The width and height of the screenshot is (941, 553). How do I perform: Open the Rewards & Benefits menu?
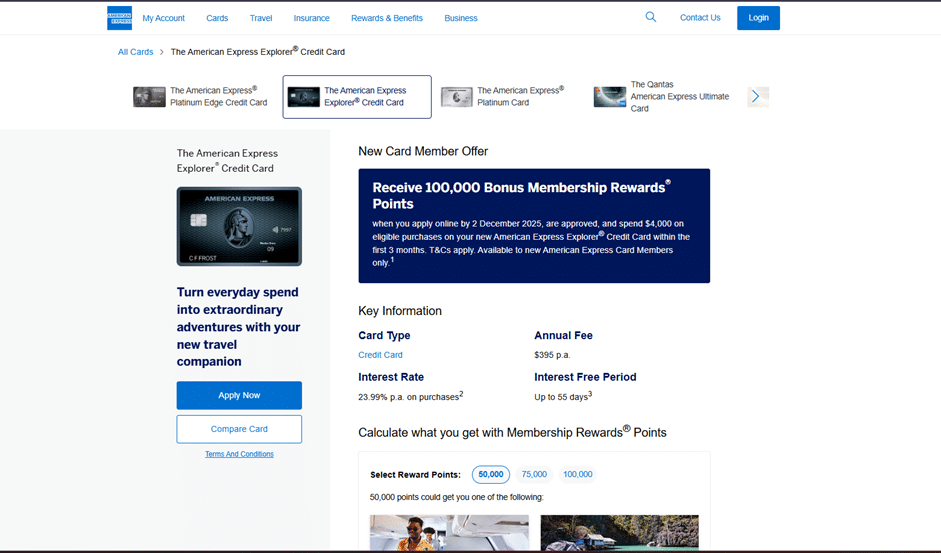(386, 18)
